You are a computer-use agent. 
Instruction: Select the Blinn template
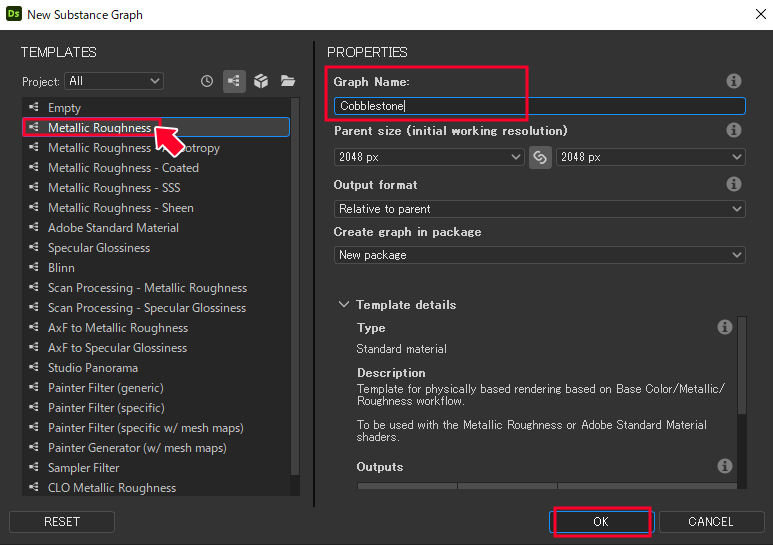click(156, 268)
